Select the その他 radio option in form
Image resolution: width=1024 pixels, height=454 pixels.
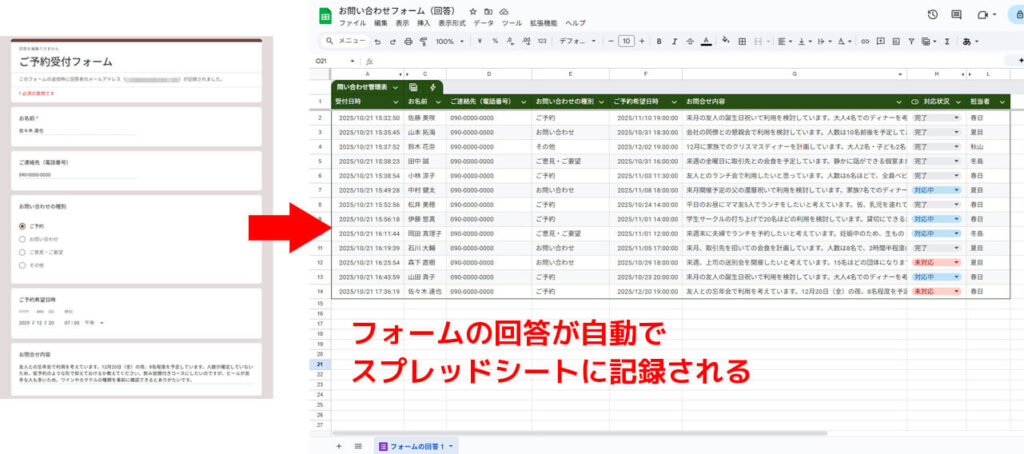coord(22,265)
